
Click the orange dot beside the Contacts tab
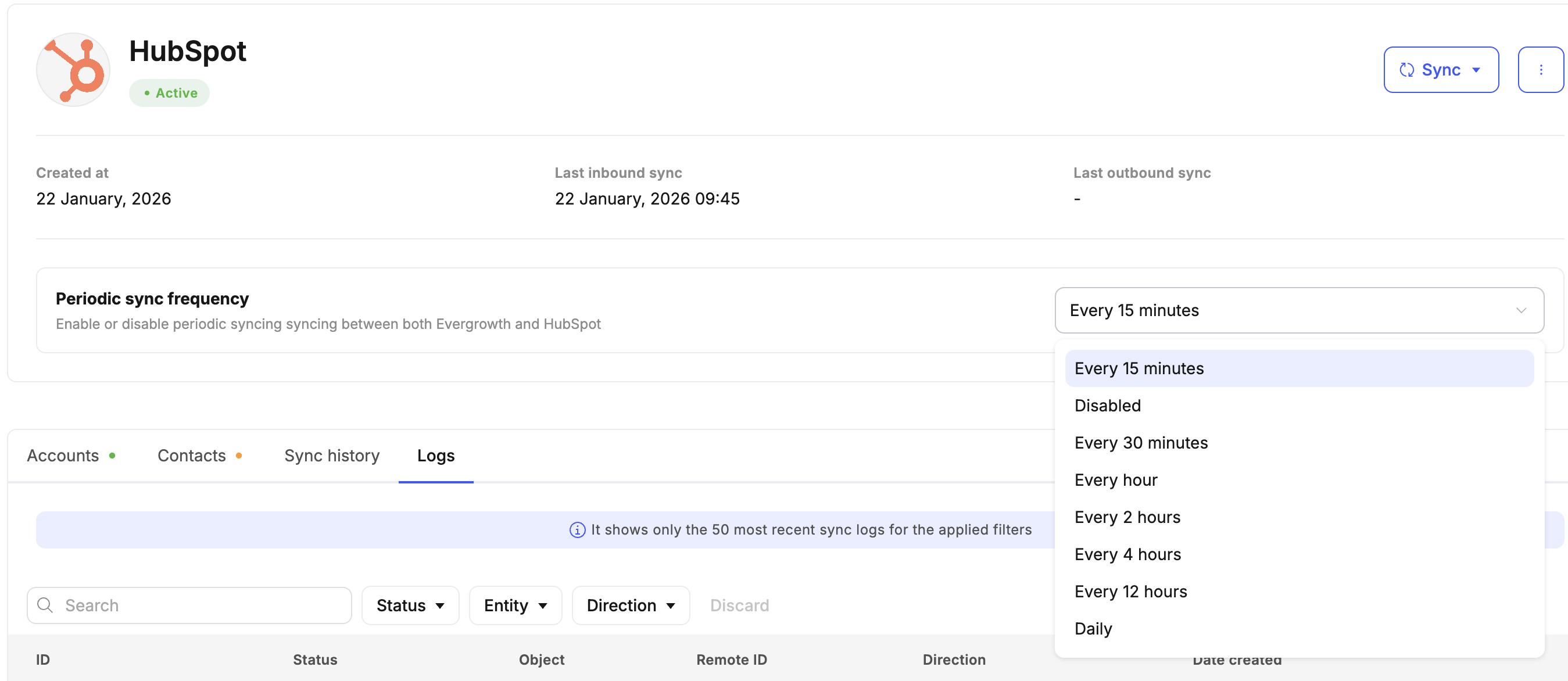(x=239, y=454)
